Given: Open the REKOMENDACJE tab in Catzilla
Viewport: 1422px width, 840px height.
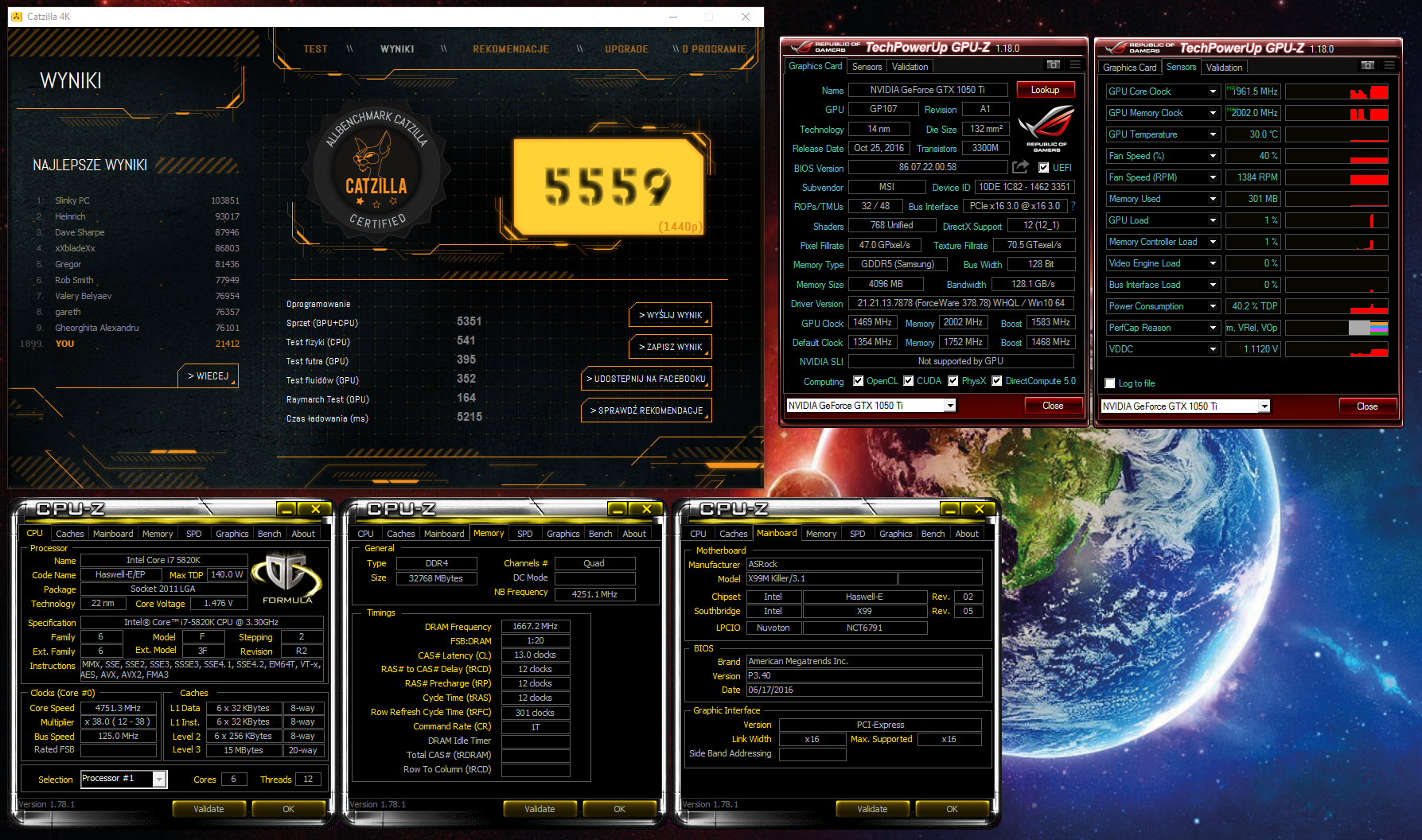Looking at the screenshot, I should pos(511,49).
